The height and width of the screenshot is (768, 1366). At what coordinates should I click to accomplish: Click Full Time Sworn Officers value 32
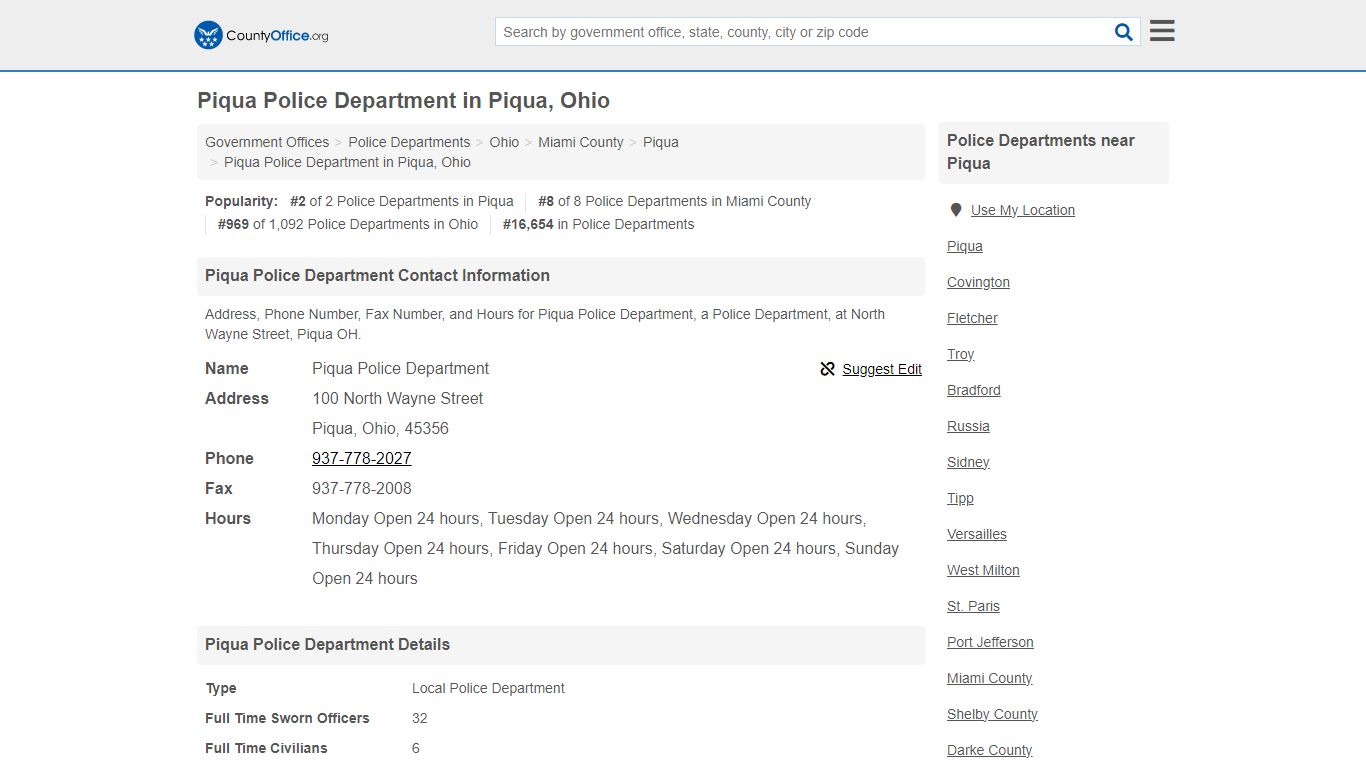(x=420, y=718)
